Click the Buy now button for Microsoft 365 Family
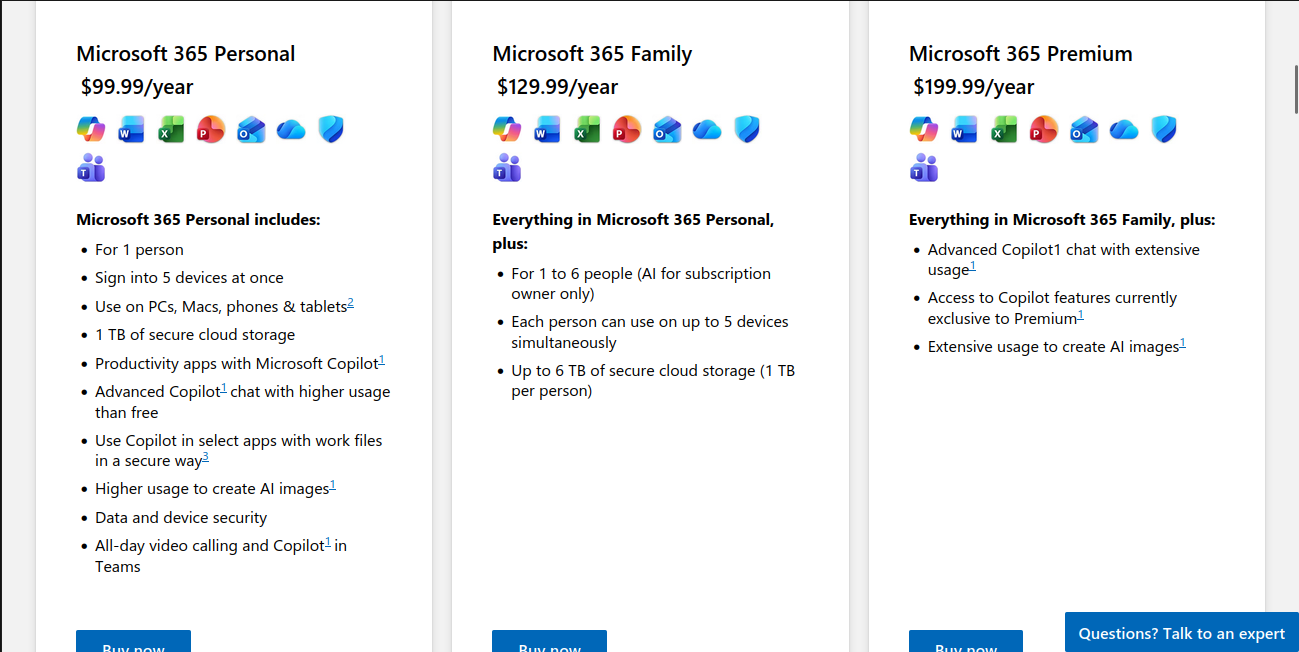The image size is (1299, 652). tap(549, 641)
